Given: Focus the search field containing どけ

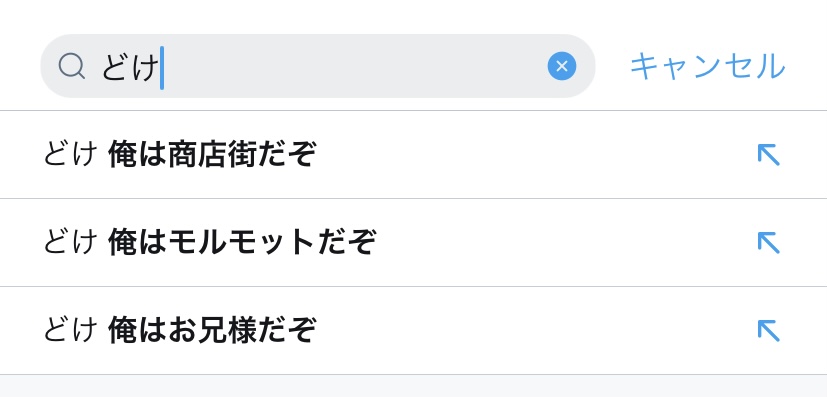Looking at the screenshot, I should coord(318,66).
